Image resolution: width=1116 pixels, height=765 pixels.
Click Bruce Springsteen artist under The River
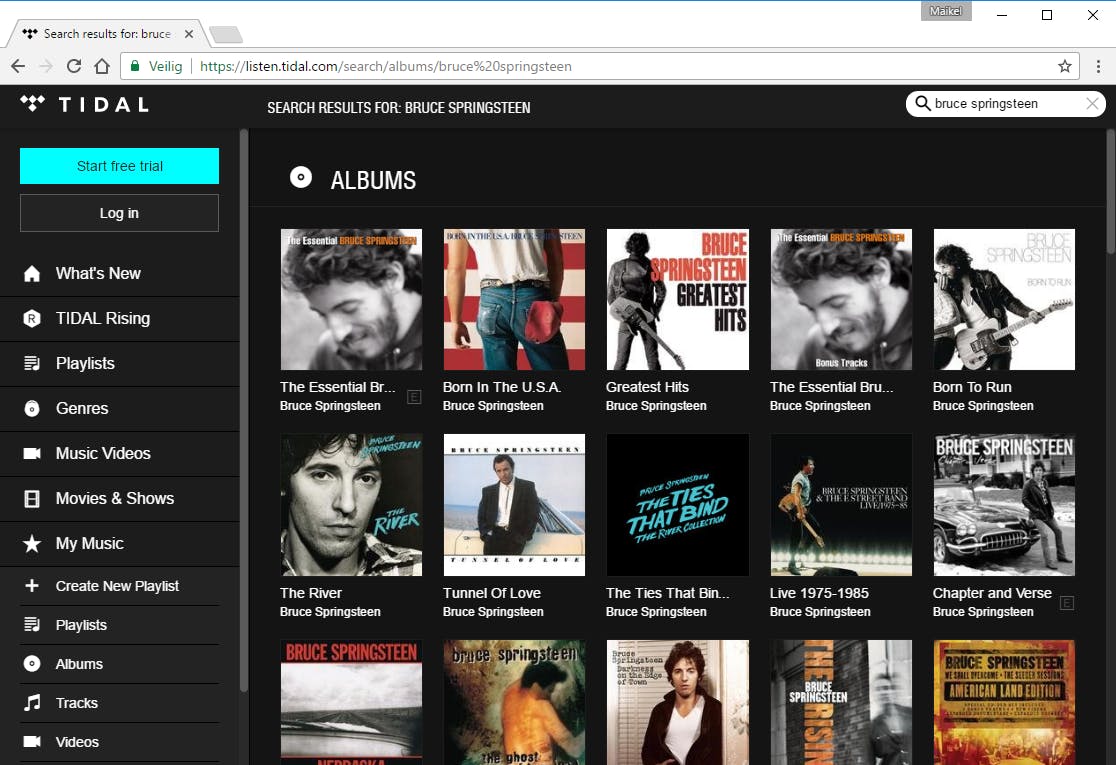tap(330, 611)
